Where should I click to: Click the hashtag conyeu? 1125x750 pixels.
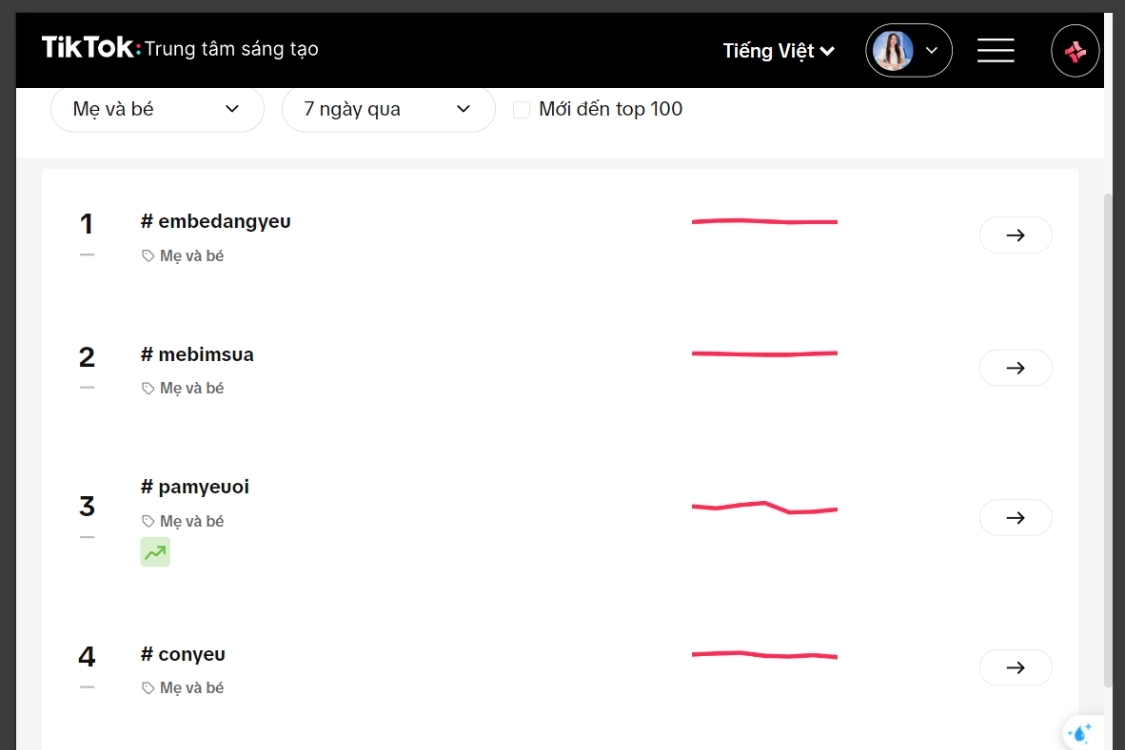(183, 654)
